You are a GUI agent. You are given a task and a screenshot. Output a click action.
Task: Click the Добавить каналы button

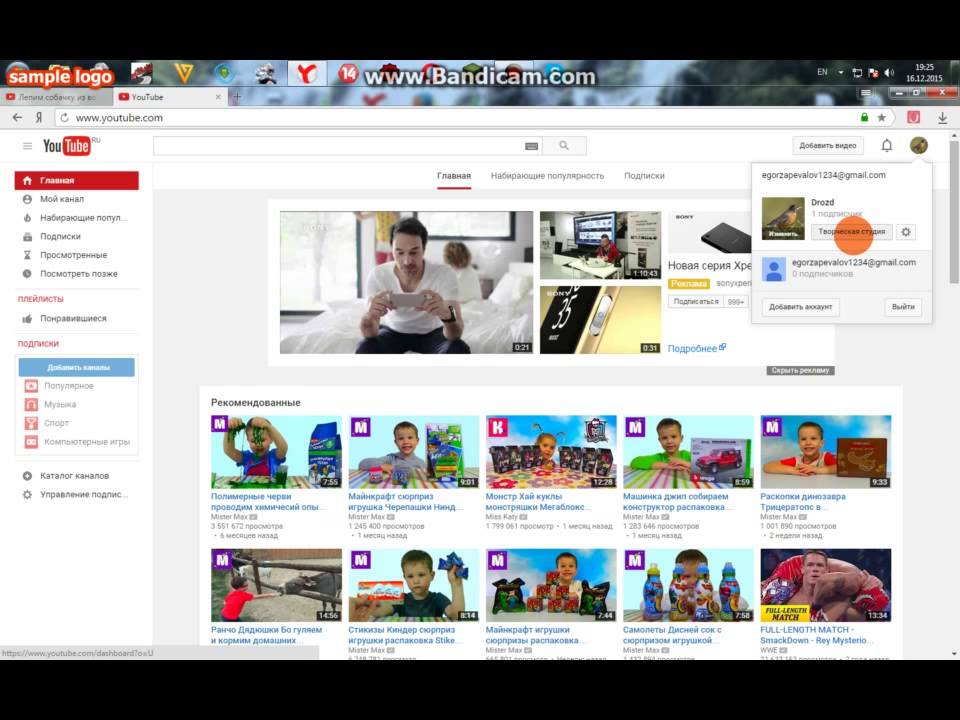[x=77, y=367]
